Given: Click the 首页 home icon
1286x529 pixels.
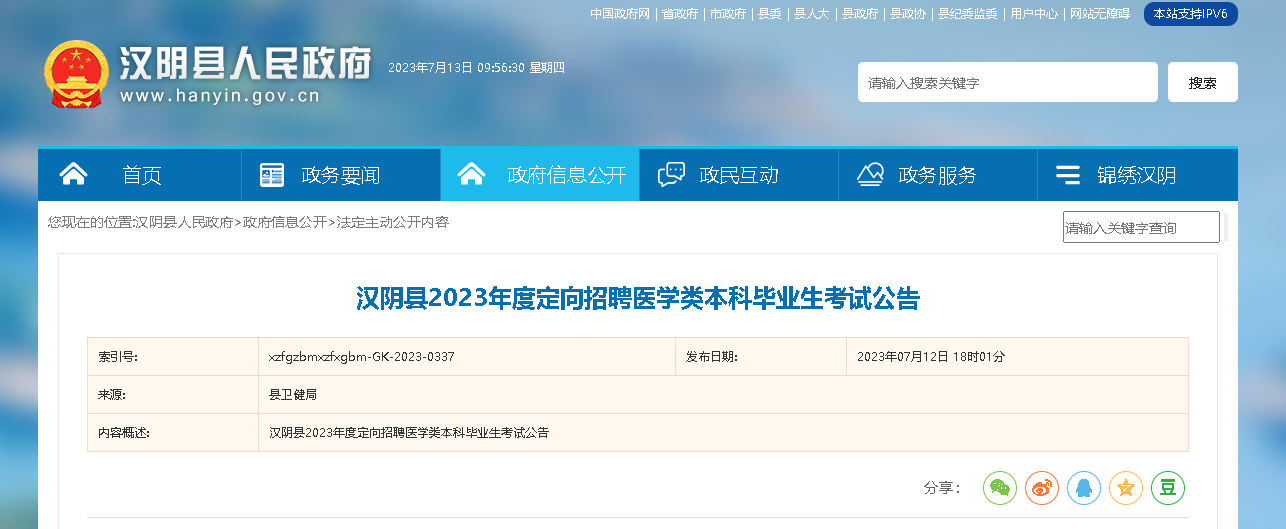Looking at the screenshot, I should (x=74, y=175).
